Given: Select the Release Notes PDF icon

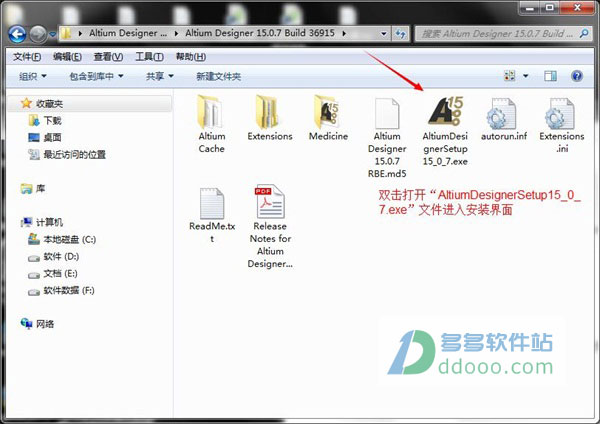Looking at the screenshot, I should click(270, 202).
